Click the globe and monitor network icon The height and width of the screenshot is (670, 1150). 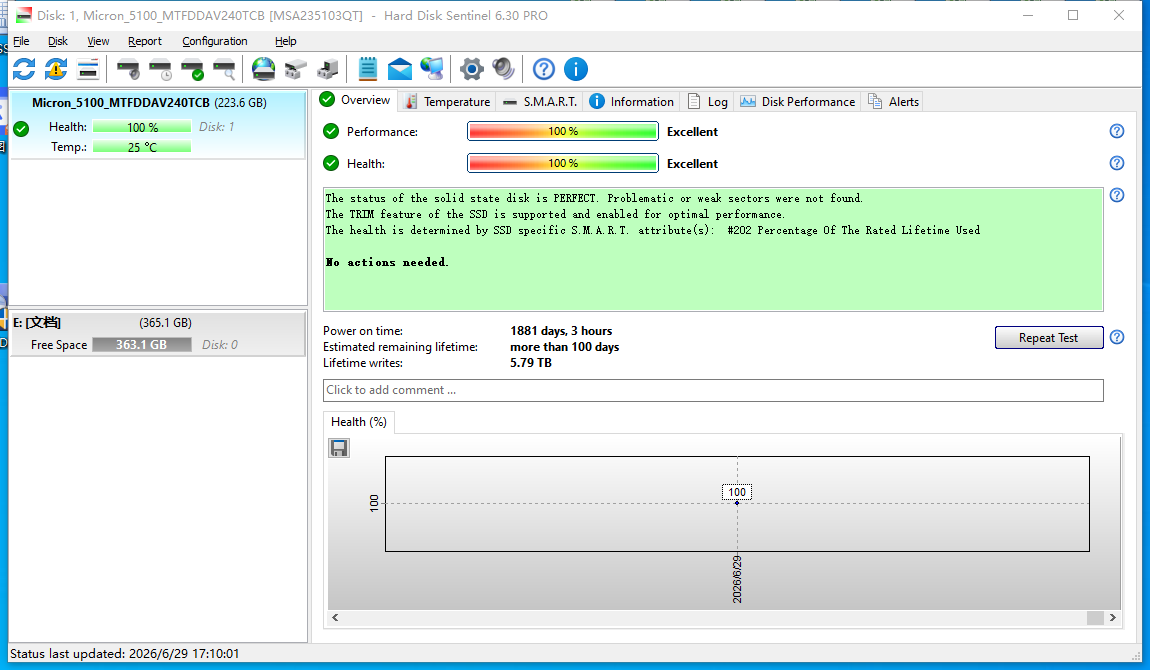coord(432,70)
